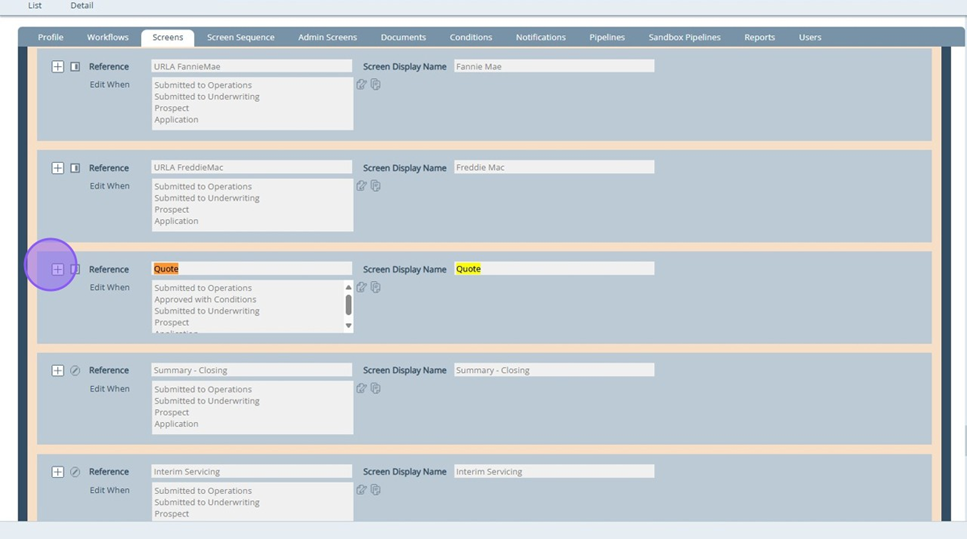Open the Detail view link
967x539 pixels.
pyautogui.click(x=82, y=6)
